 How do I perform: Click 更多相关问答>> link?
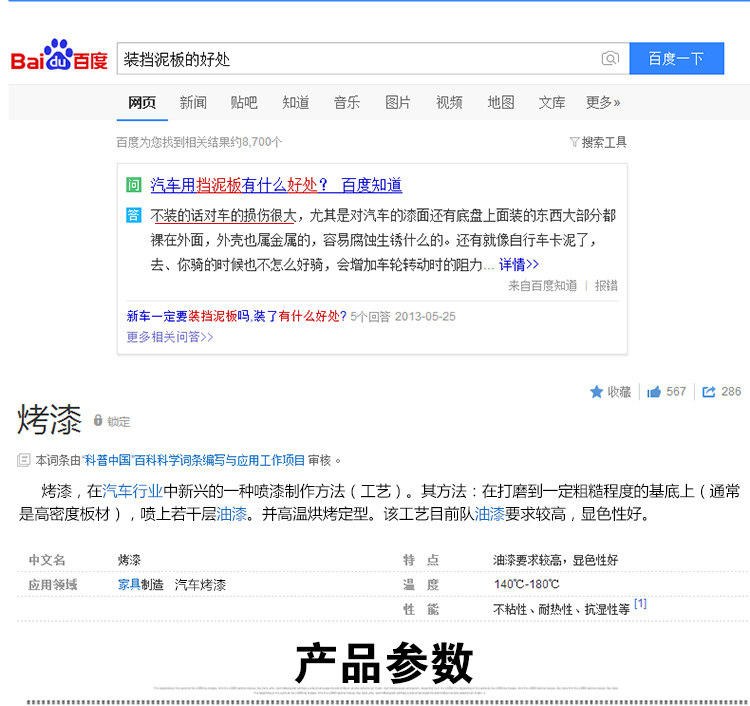[x=170, y=337]
